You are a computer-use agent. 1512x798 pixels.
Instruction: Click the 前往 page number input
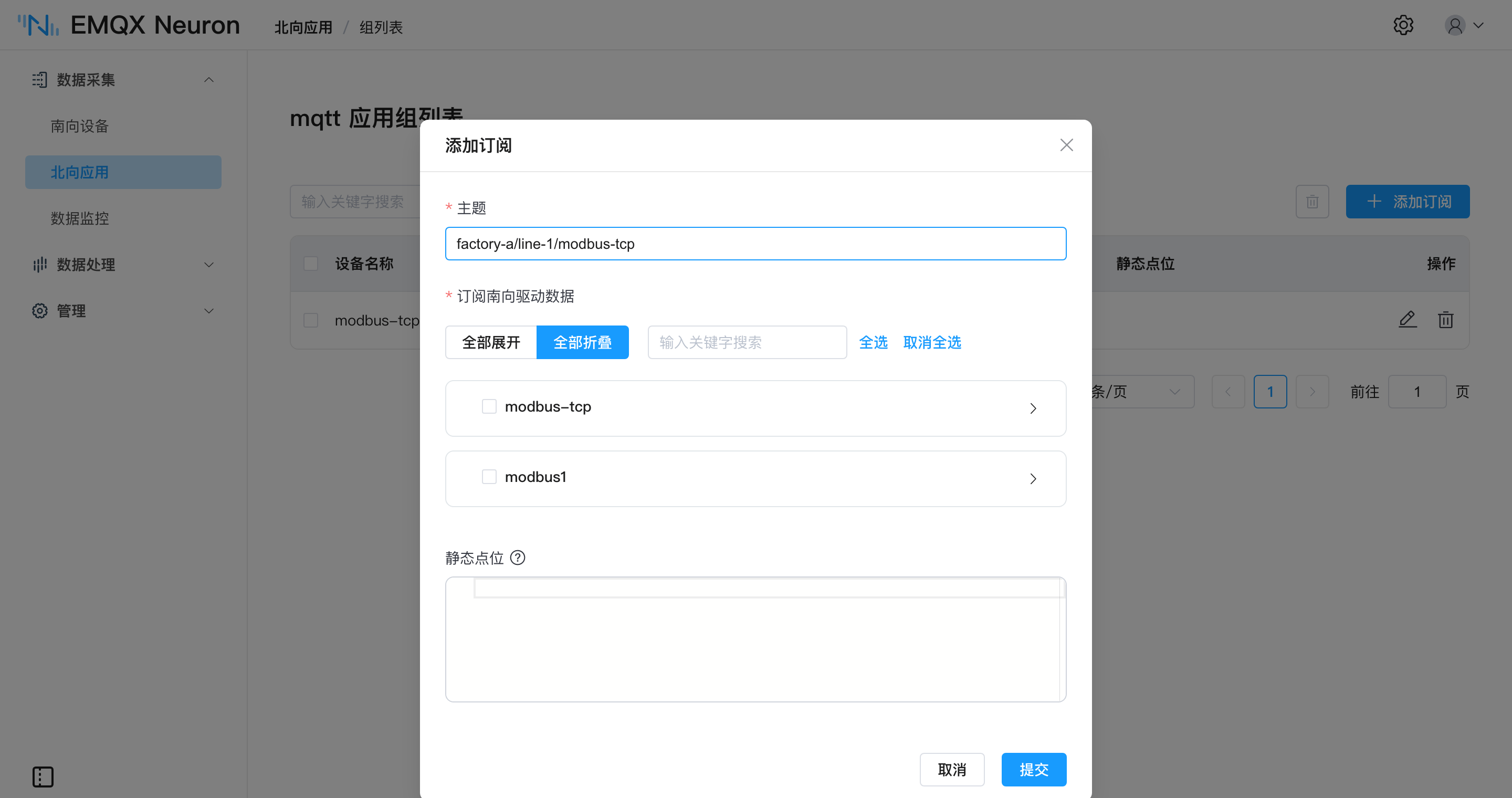pyautogui.click(x=1417, y=391)
